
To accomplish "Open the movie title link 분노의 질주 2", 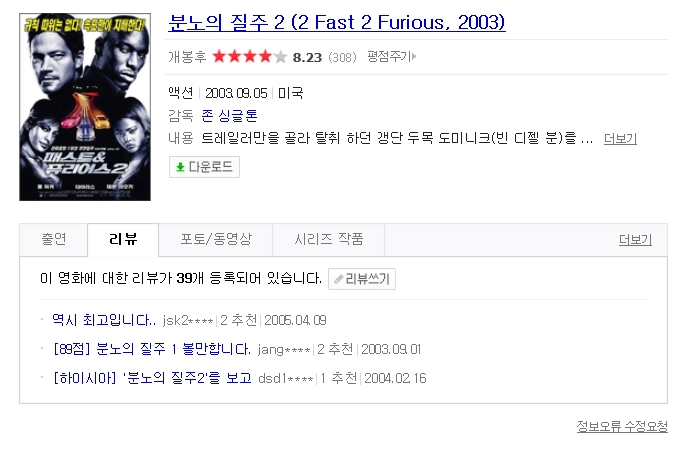I will coord(337,22).
